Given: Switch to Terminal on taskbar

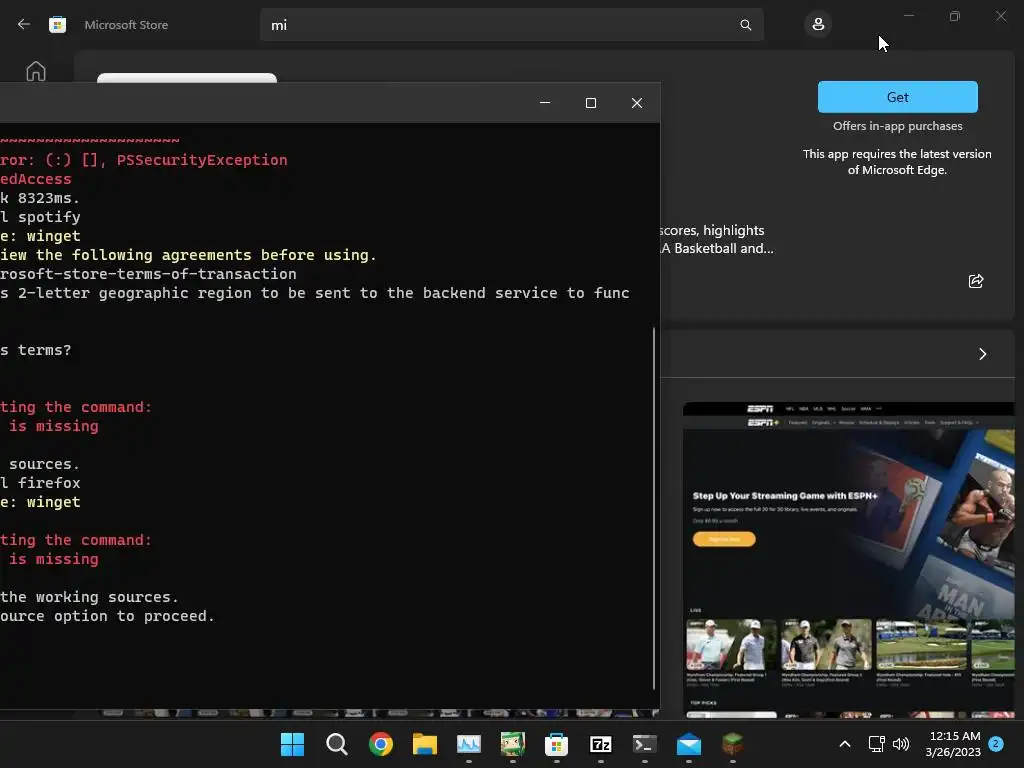Looking at the screenshot, I should pos(645,744).
